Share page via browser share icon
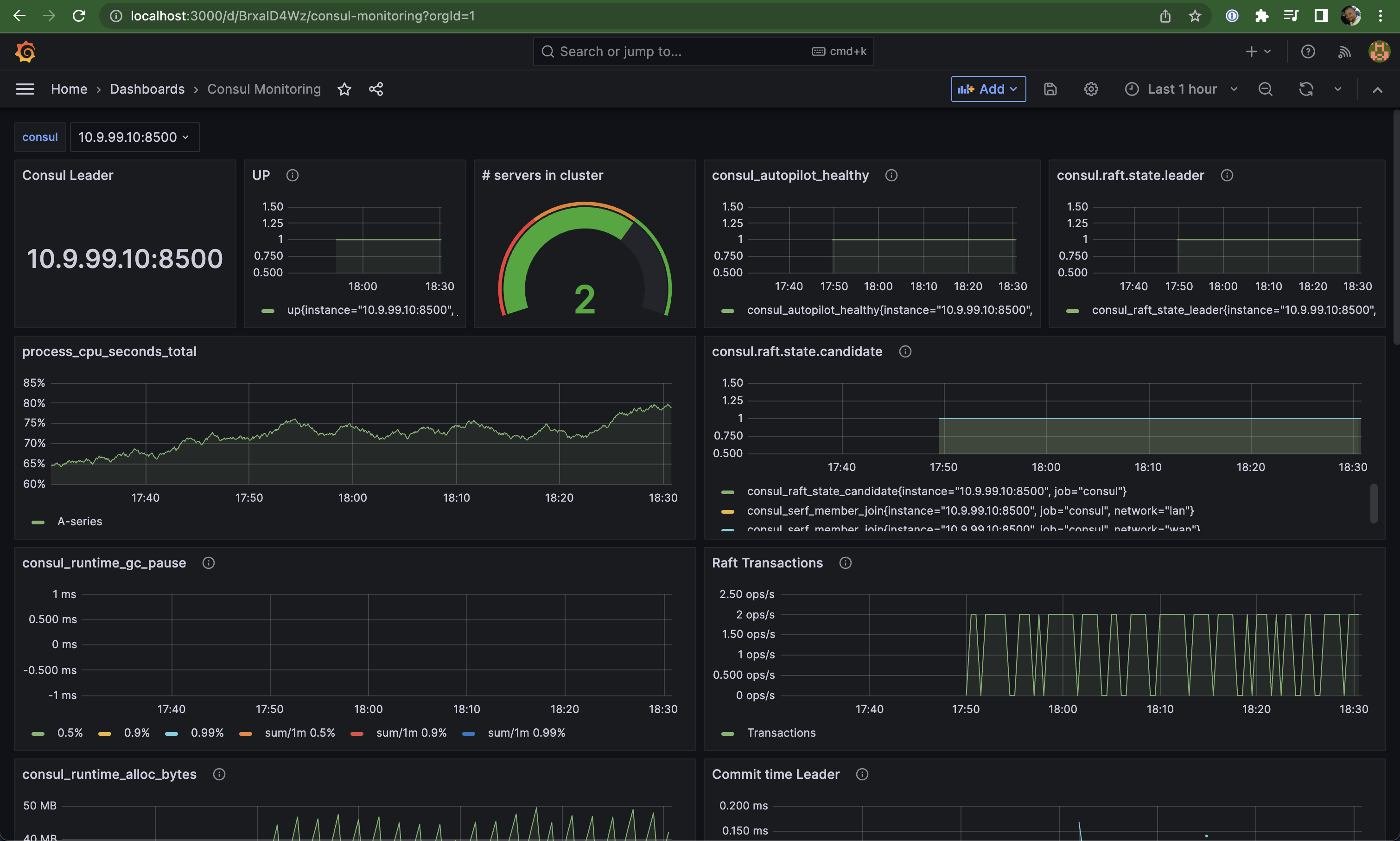 [x=1165, y=16]
